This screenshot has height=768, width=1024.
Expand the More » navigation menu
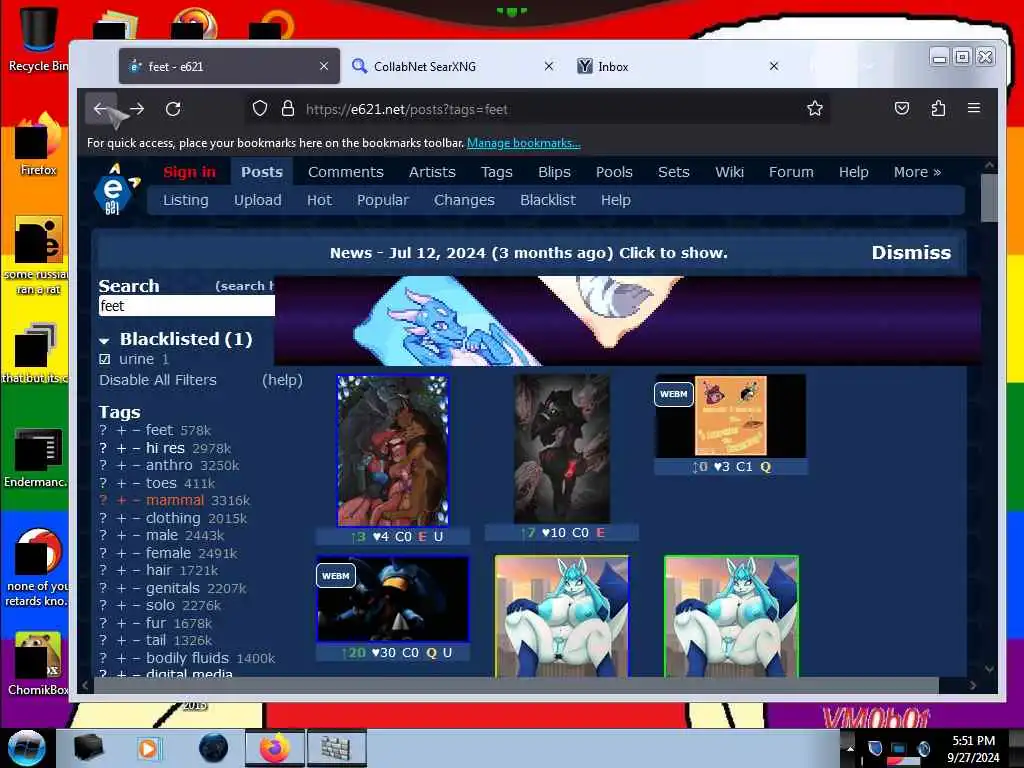tap(917, 172)
